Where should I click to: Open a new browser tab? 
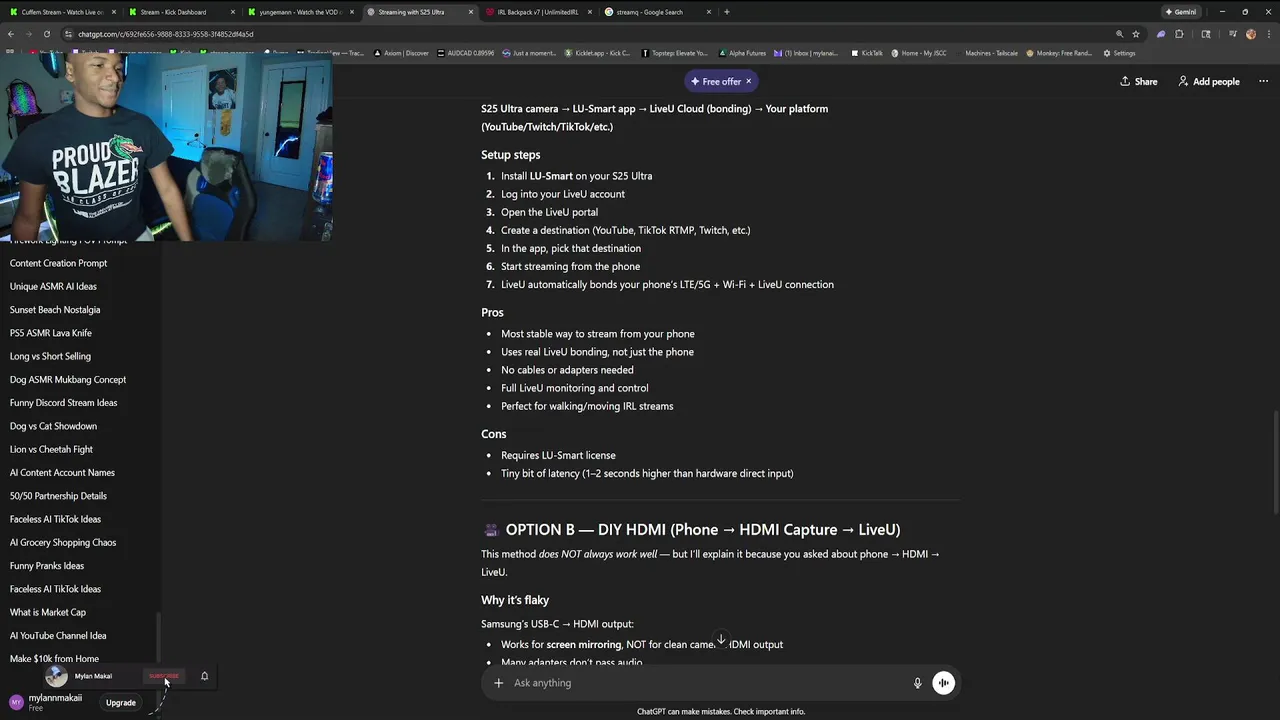click(x=726, y=12)
